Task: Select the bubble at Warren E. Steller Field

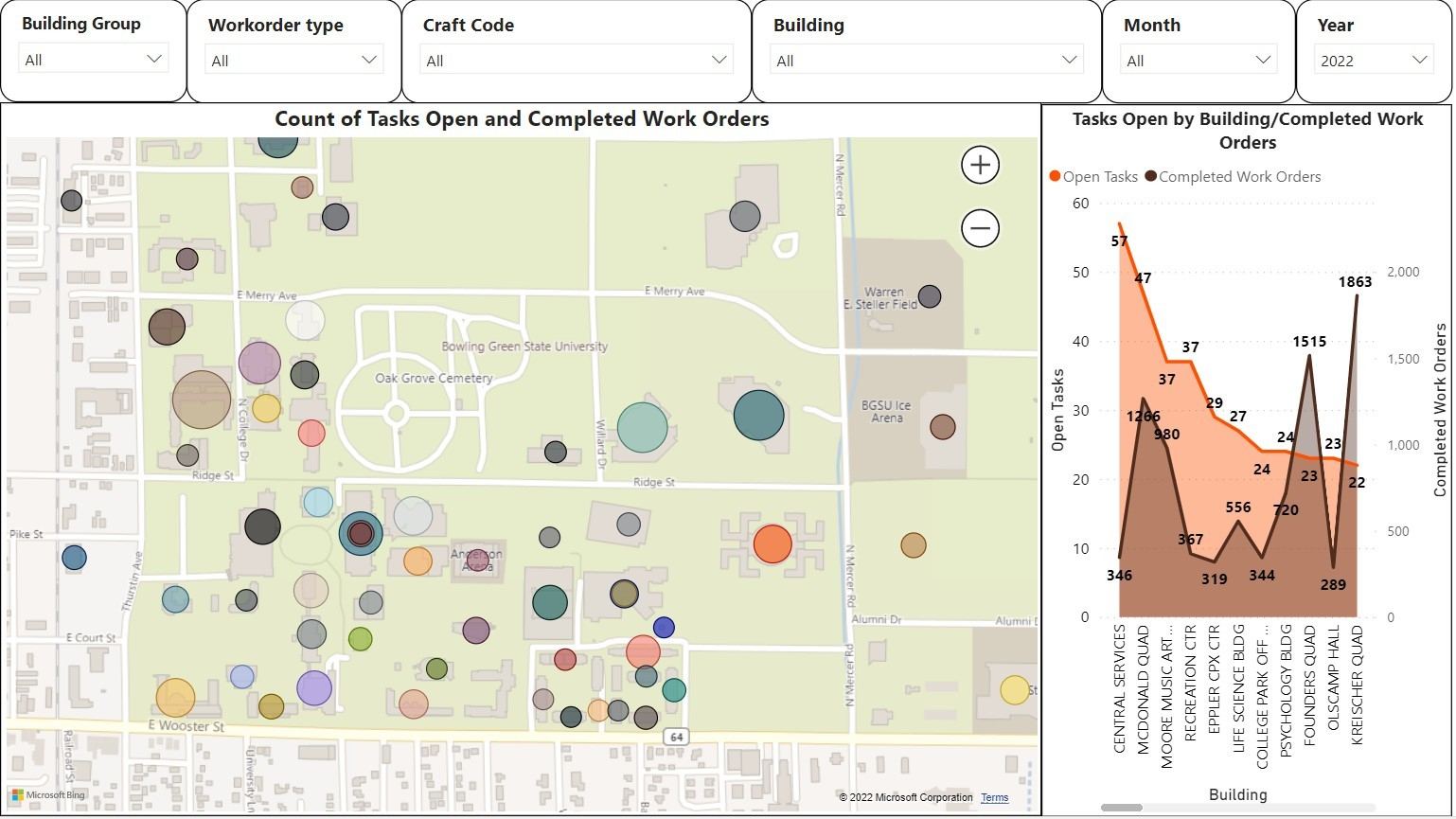Action: tap(929, 296)
